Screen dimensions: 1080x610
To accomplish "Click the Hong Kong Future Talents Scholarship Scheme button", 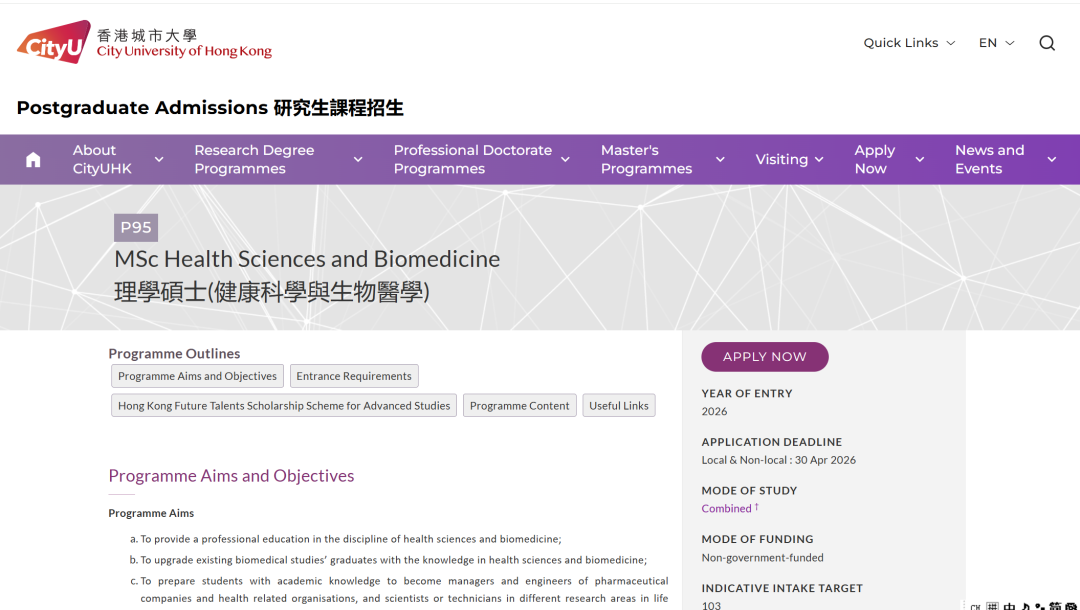I will coord(284,405).
